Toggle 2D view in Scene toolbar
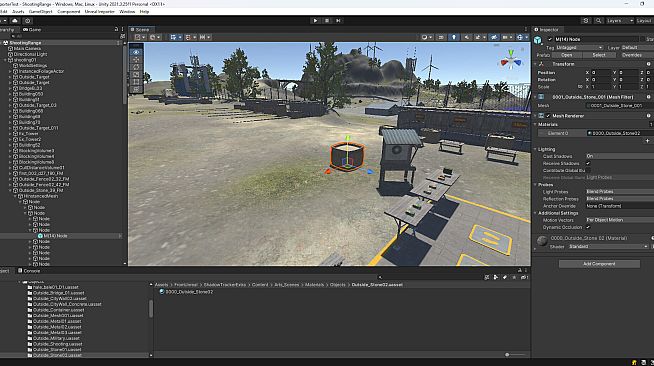Viewport: 654px width, 366px height. (441, 37)
